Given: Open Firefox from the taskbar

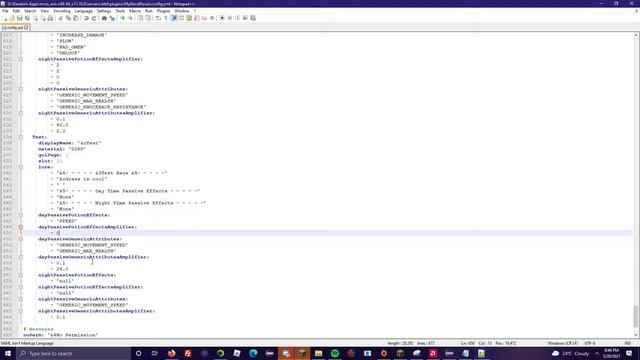Looking at the screenshot, I should point(171,353).
